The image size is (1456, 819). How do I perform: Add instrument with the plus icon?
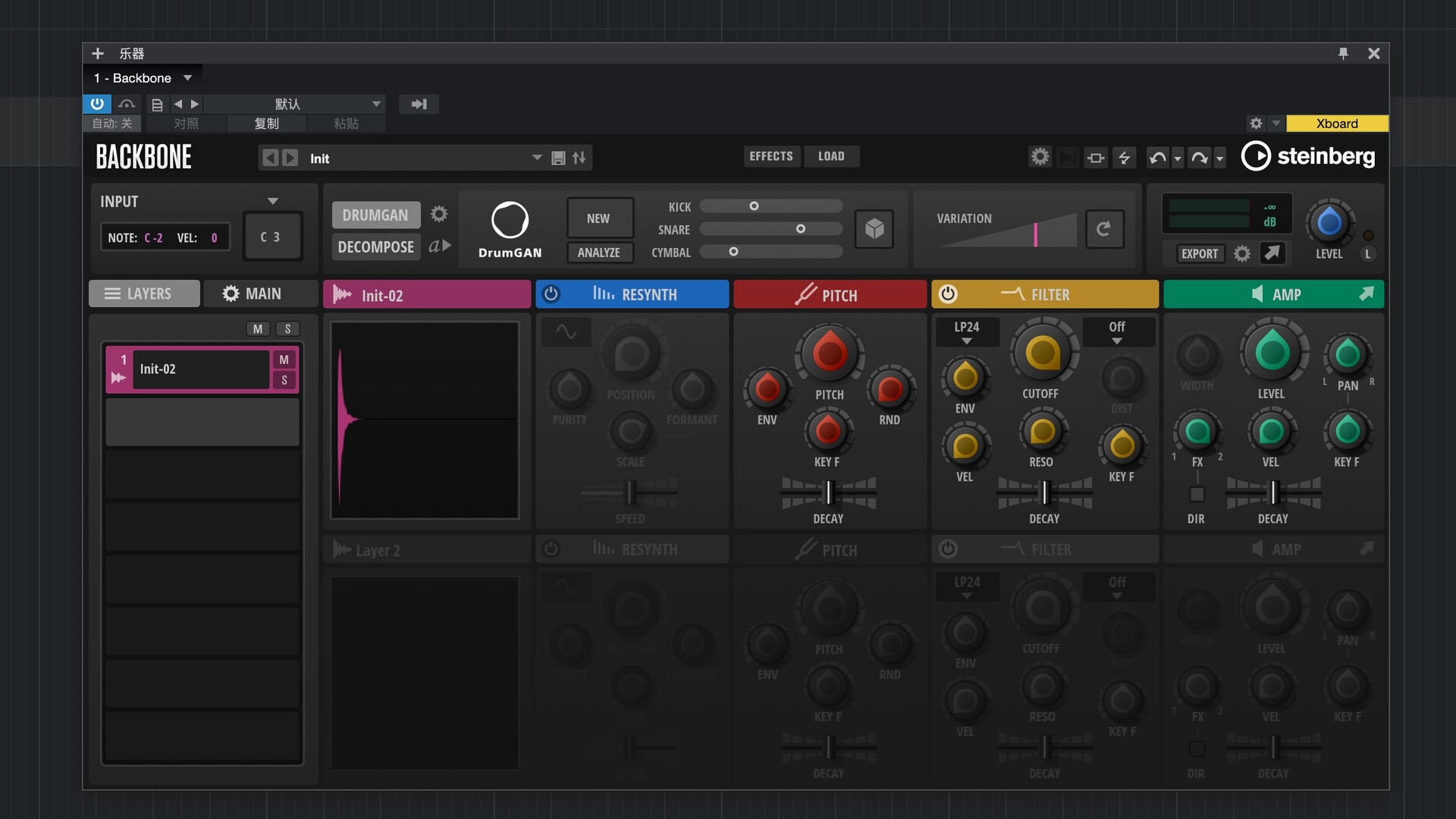coord(97,53)
